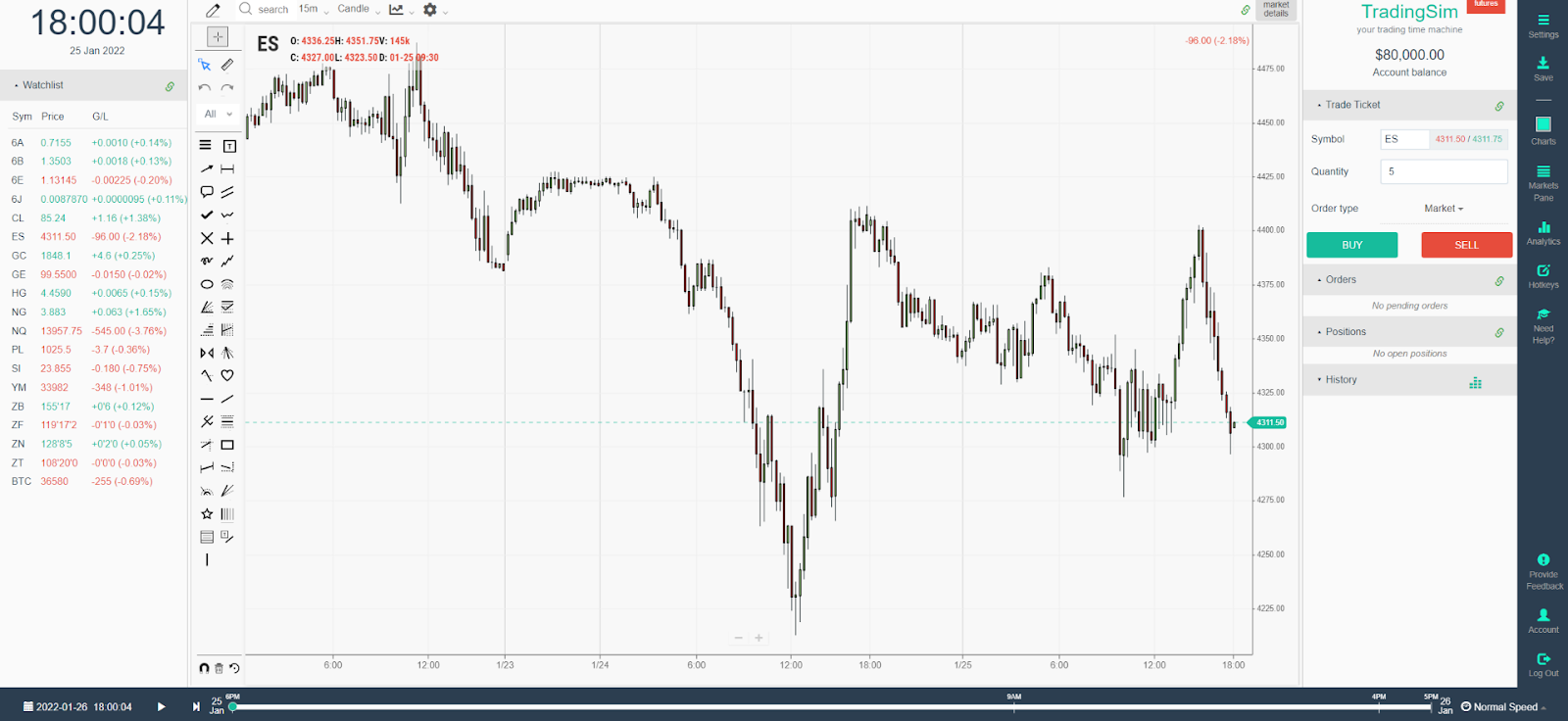Open the 15m timeframe dropdown
Screen dimensions: 1568x721
coord(313,10)
